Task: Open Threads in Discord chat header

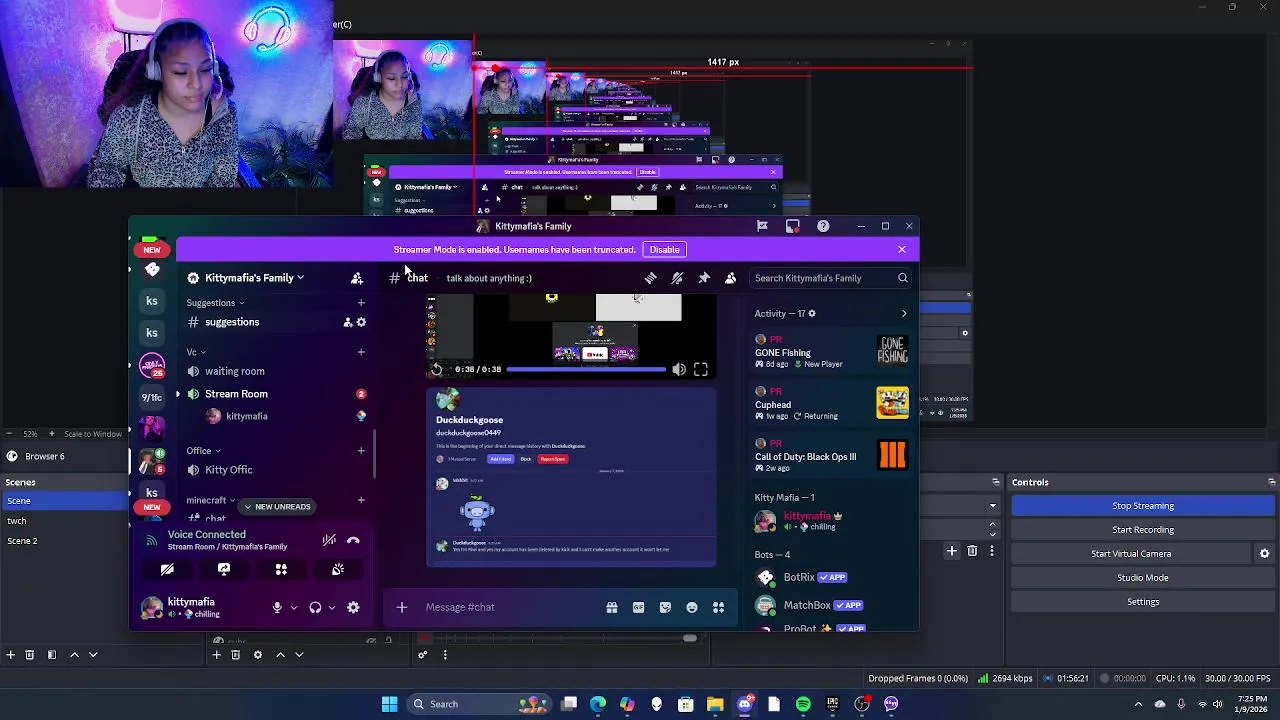Action: click(x=650, y=278)
